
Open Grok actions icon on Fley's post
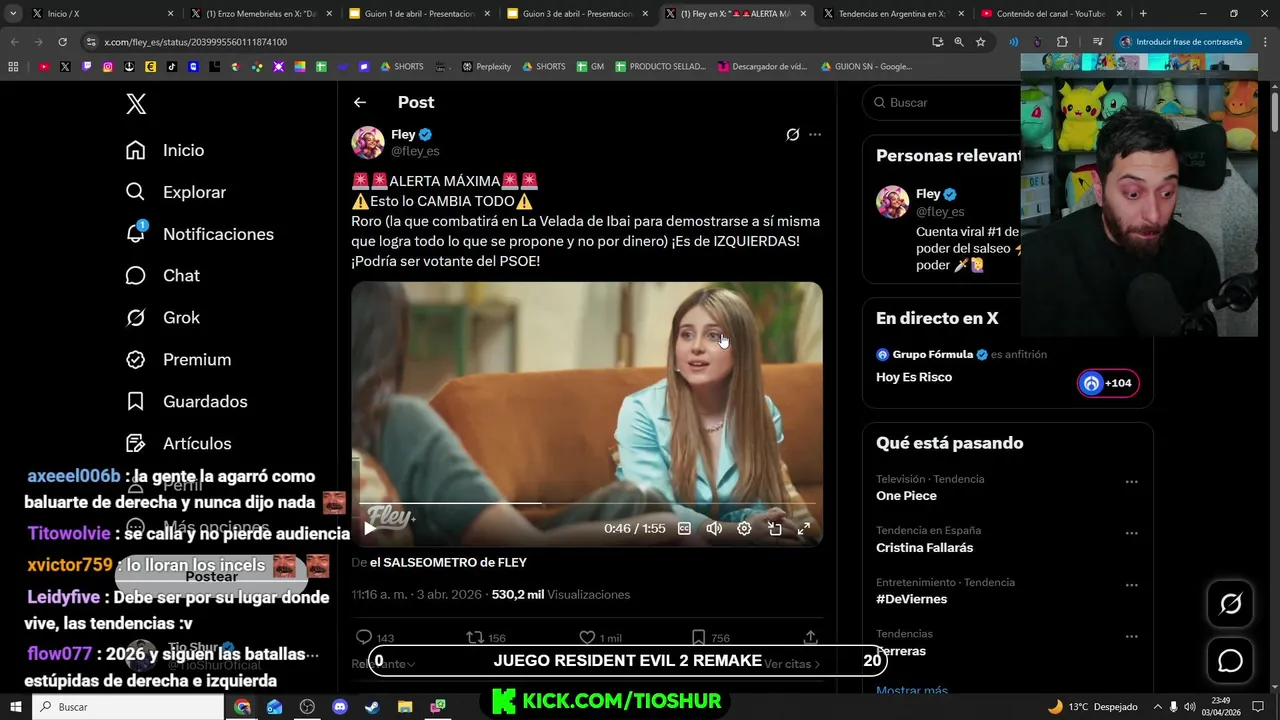tap(792, 134)
